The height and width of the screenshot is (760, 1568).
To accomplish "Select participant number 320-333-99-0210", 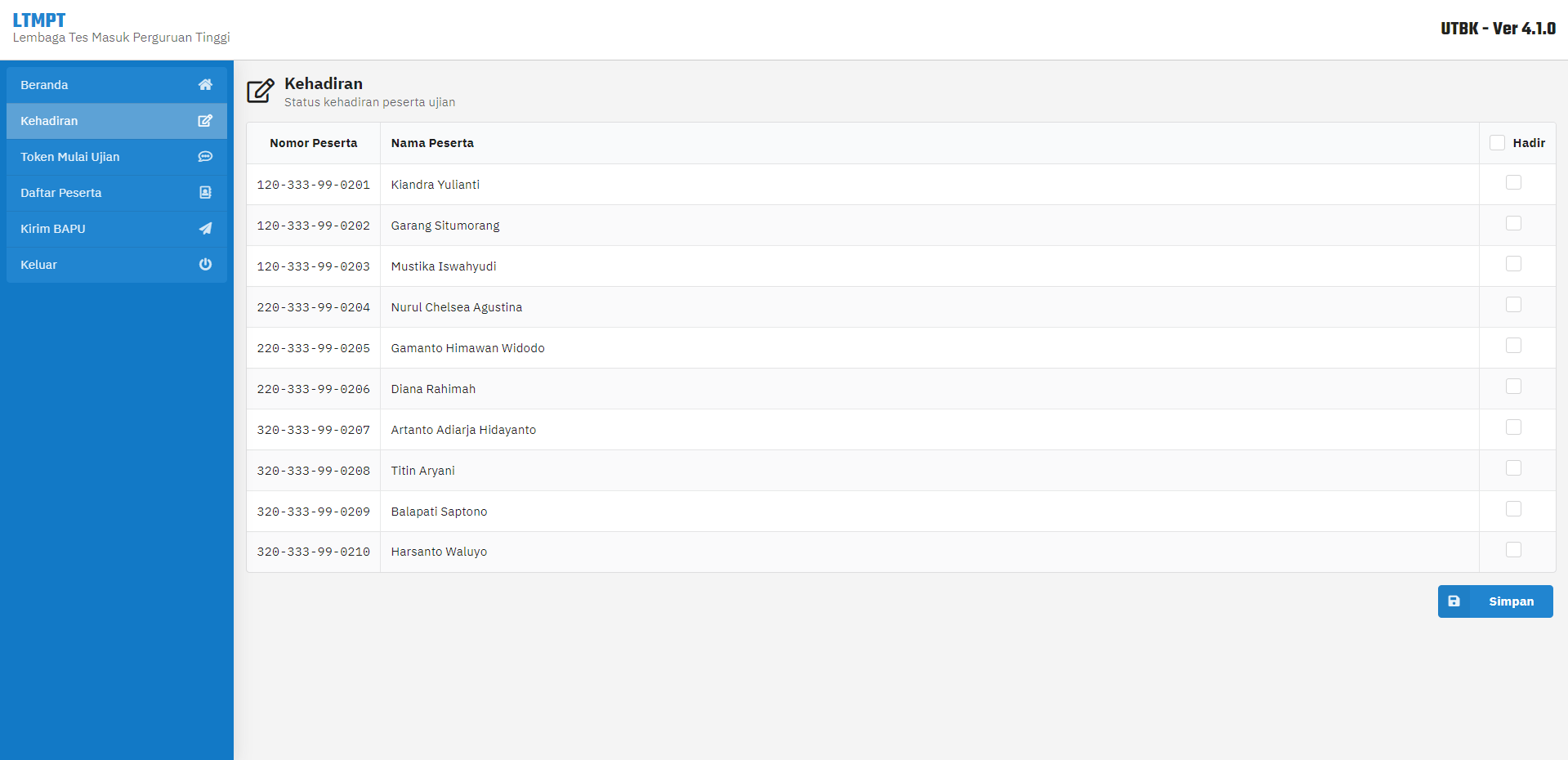I will coord(314,552).
